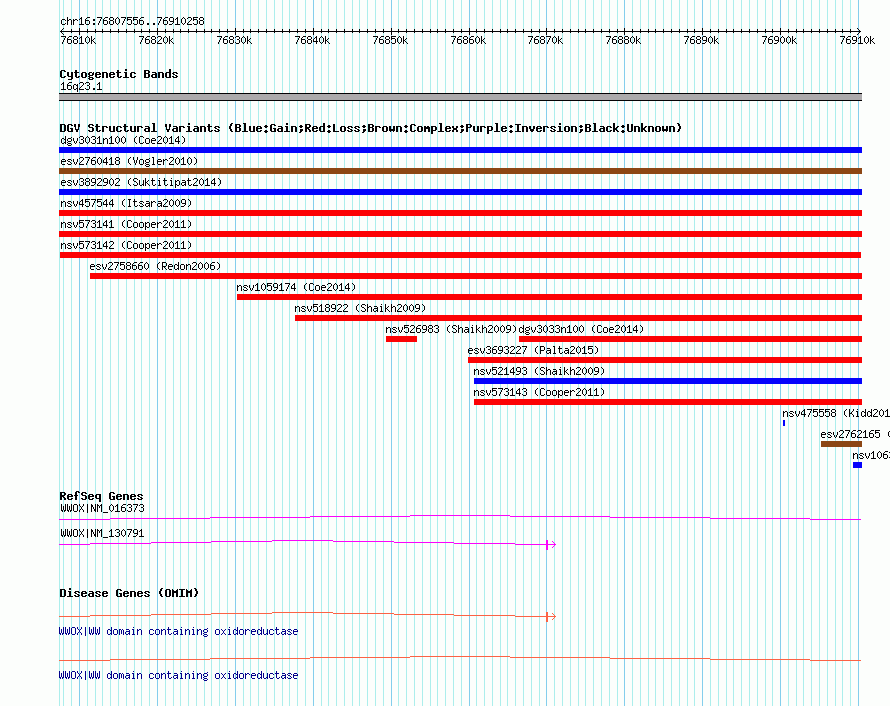Select the WWOX NM_016373 magenta transcript line
This screenshot has width=890, height=706.
point(460,517)
